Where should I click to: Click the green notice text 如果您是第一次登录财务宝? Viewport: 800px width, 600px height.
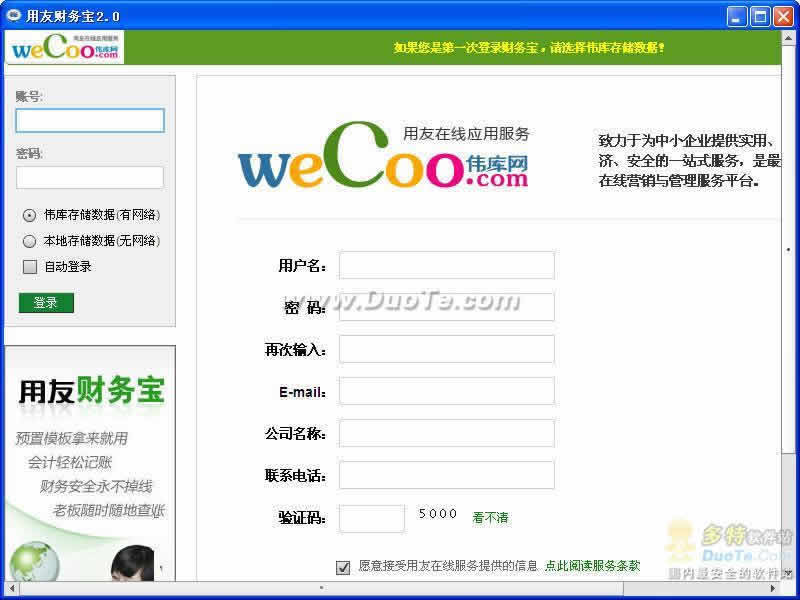coord(529,48)
